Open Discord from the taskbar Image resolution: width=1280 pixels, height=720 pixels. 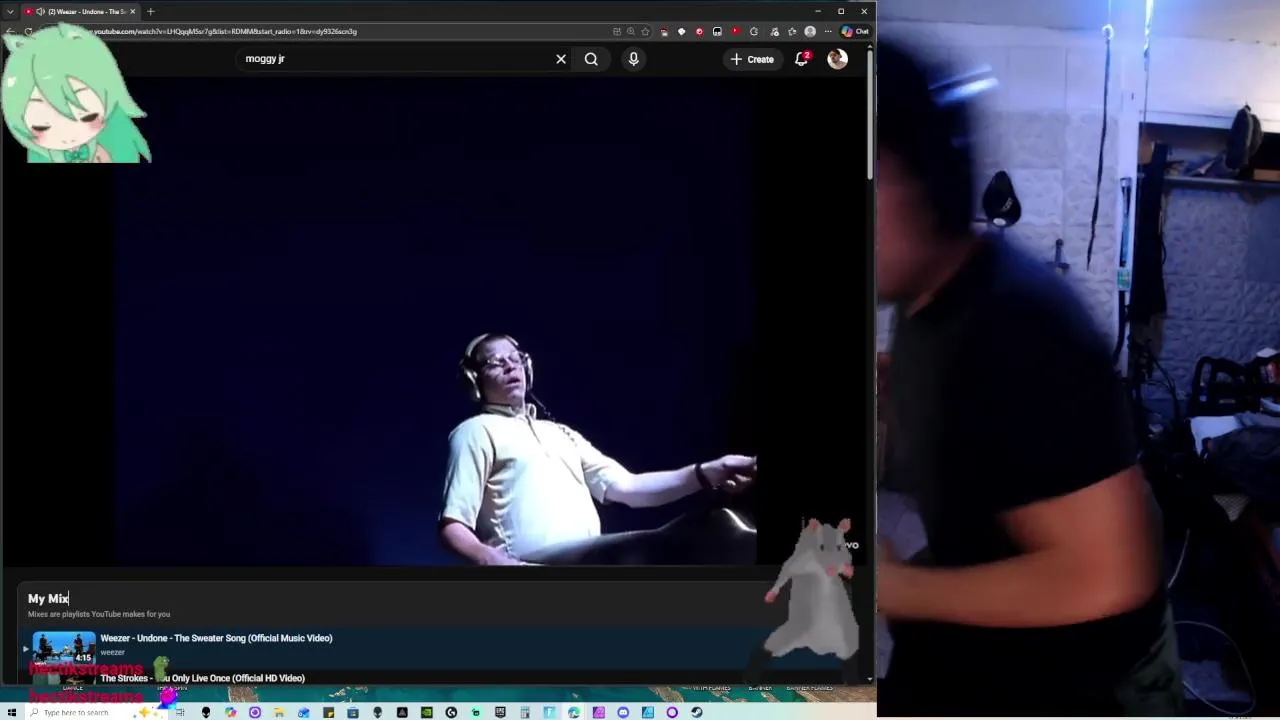[x=623, y=712]
